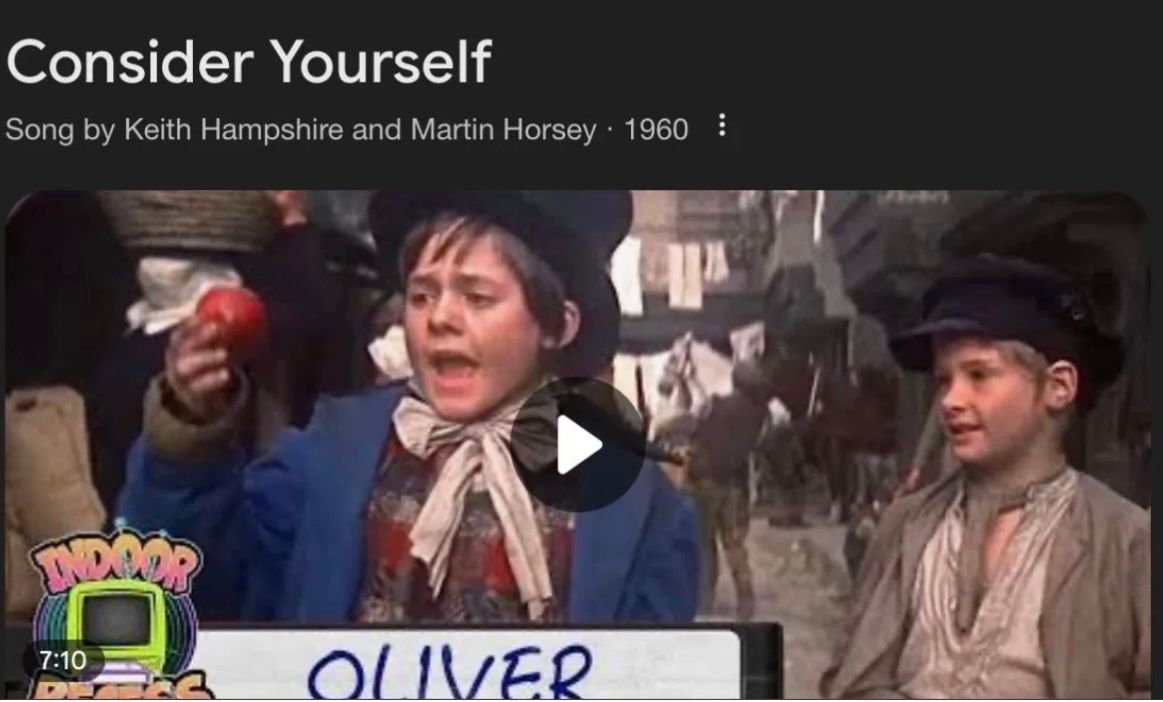Click the green TV icon in logo

pyautogui.click(x=115, y=620)
